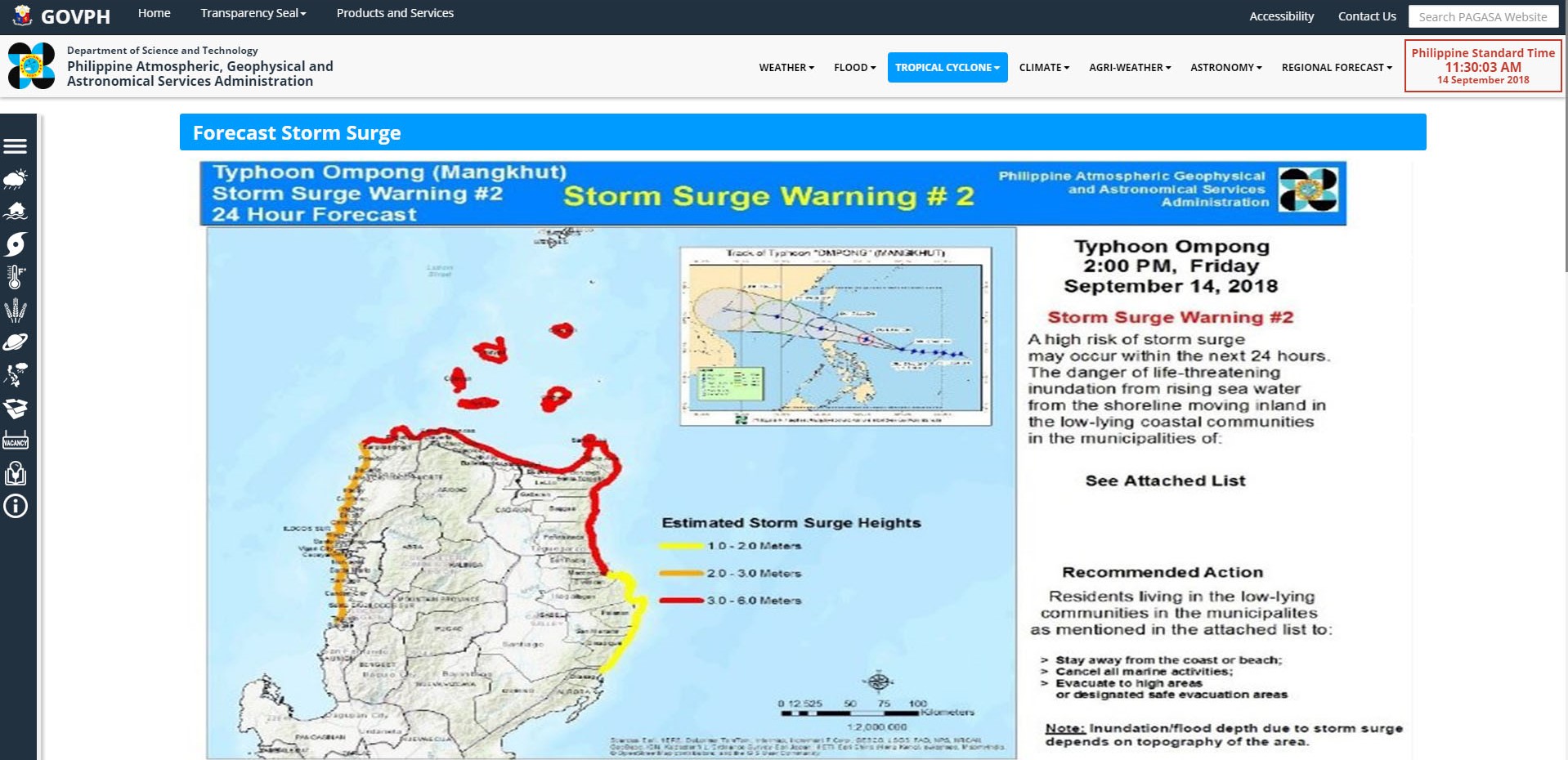Open the Weather dropdown menu
The width and height of the screenshot is (1568, 760).
click(x=786, y=68)
